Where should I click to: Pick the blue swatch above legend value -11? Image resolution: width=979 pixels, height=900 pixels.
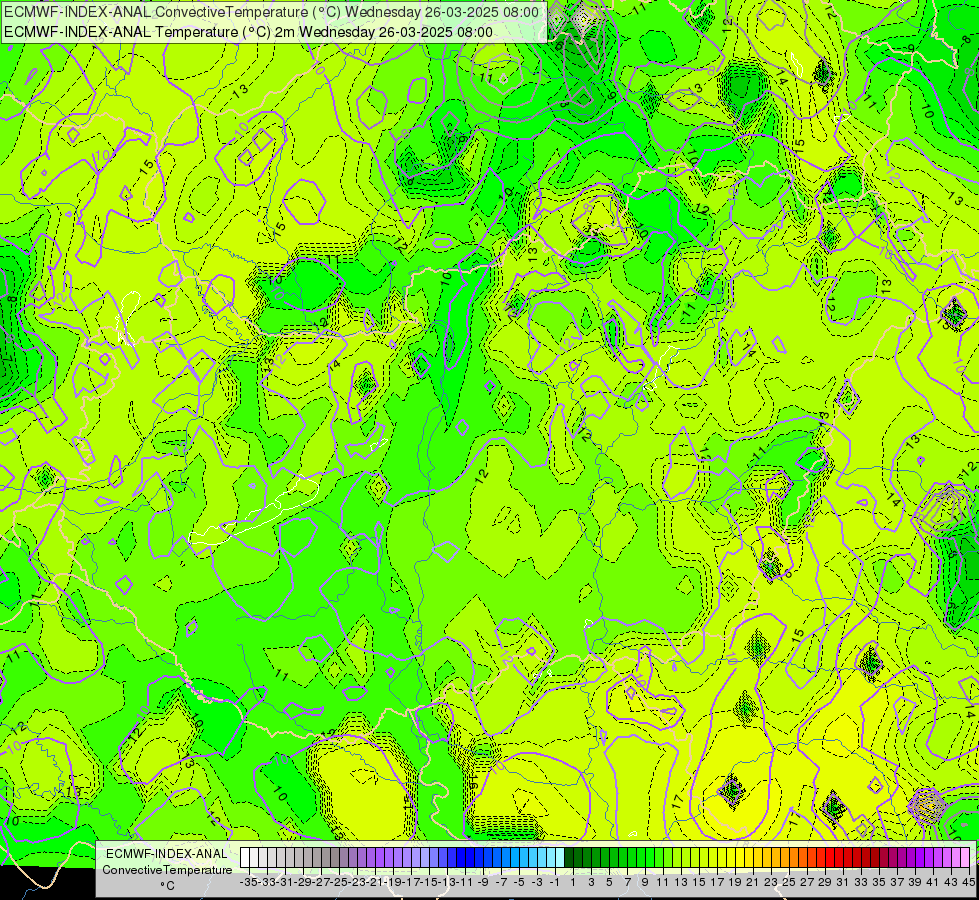click(461, 858)
